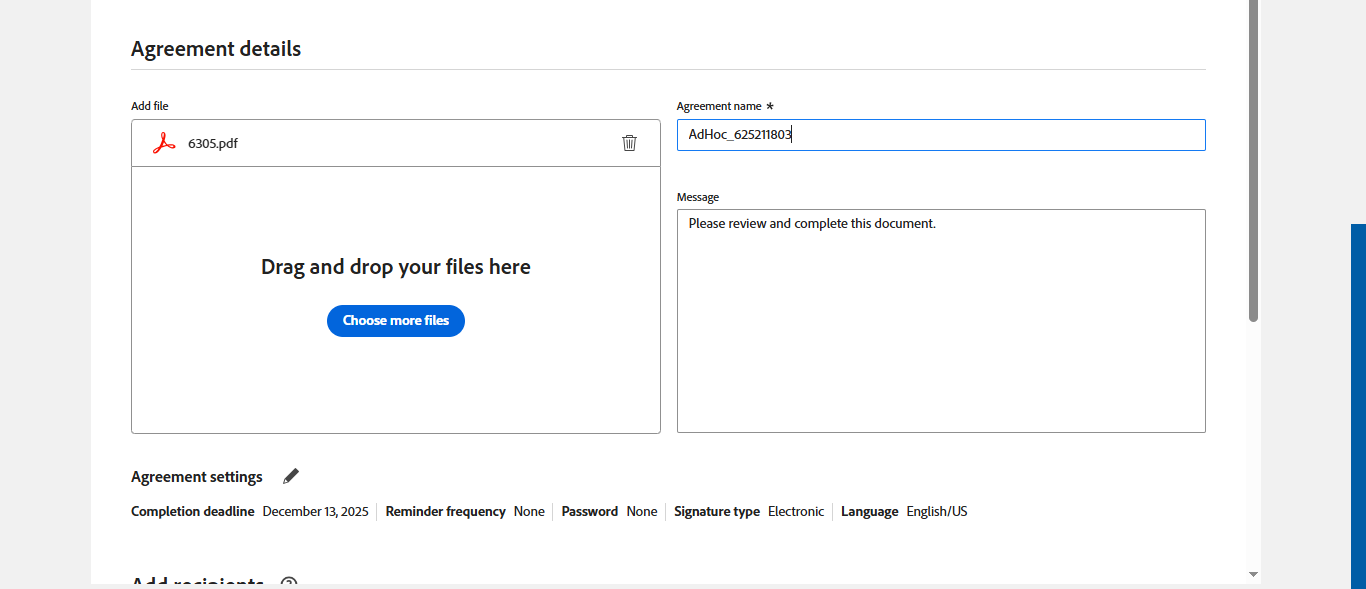The height and width of the screenshot is (589, 1366).
Task: Click the Password None setting
Action: coord(641,511)
